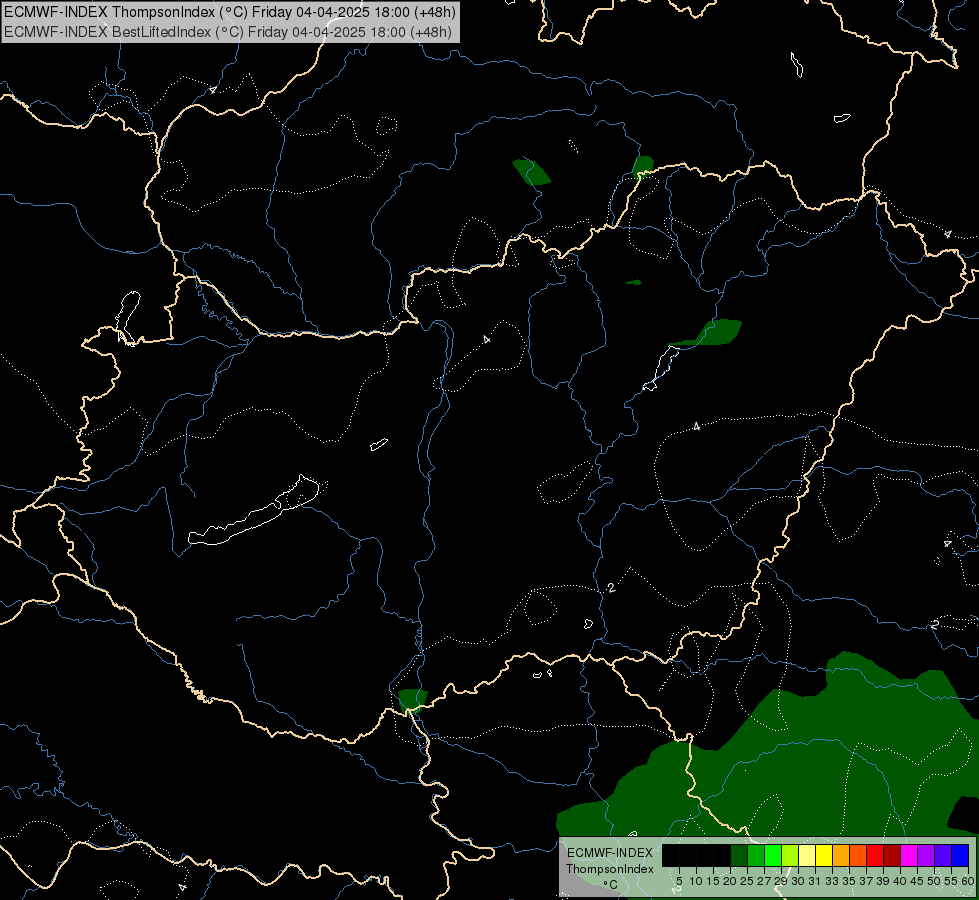Click the magenta 40–45 legend swatch

(909, 856)
